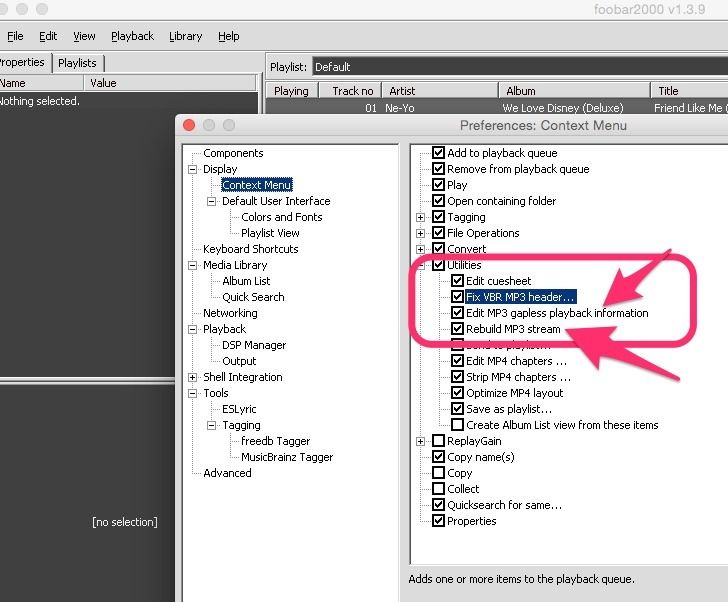728x602 pixels.
Task: Select the Ne-Yo track row in playlist
Action: [496, 108]
